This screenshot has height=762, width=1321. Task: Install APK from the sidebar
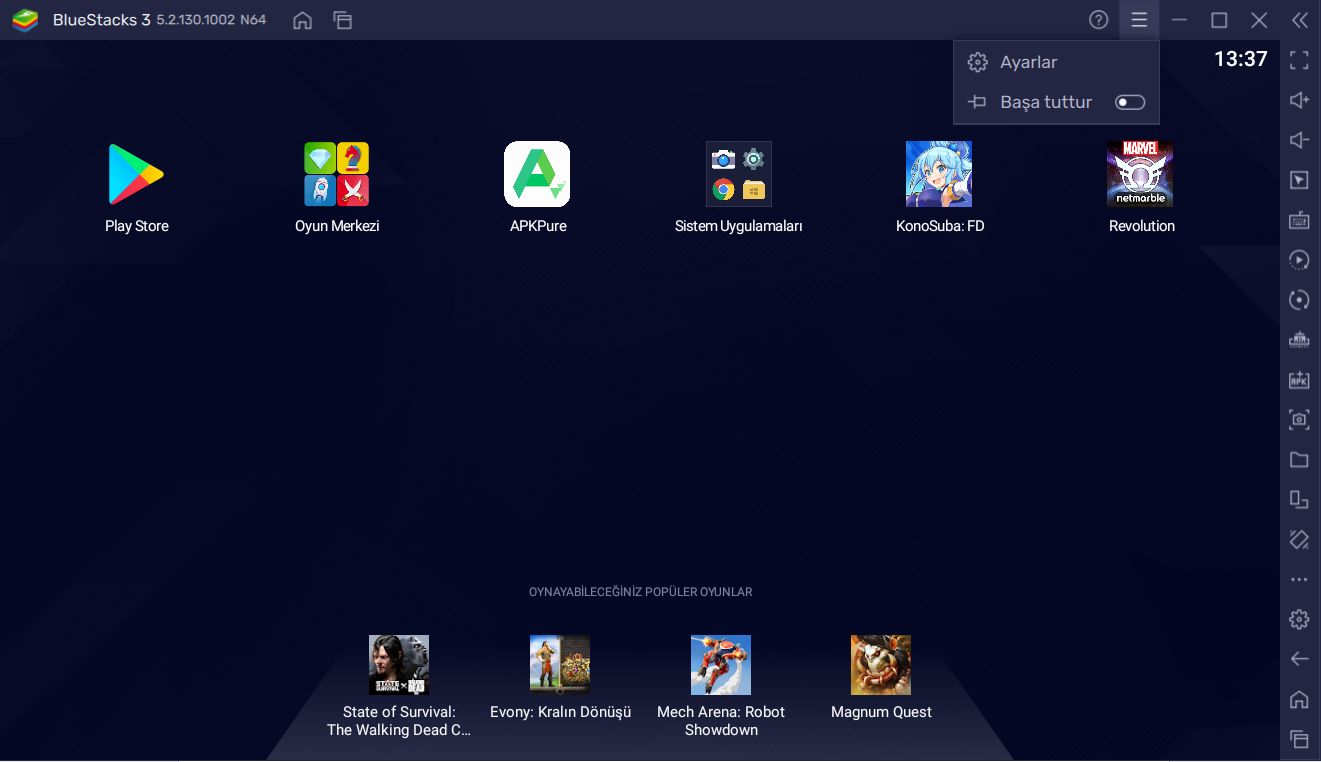pyautogui.click(x=1299, y=380)
